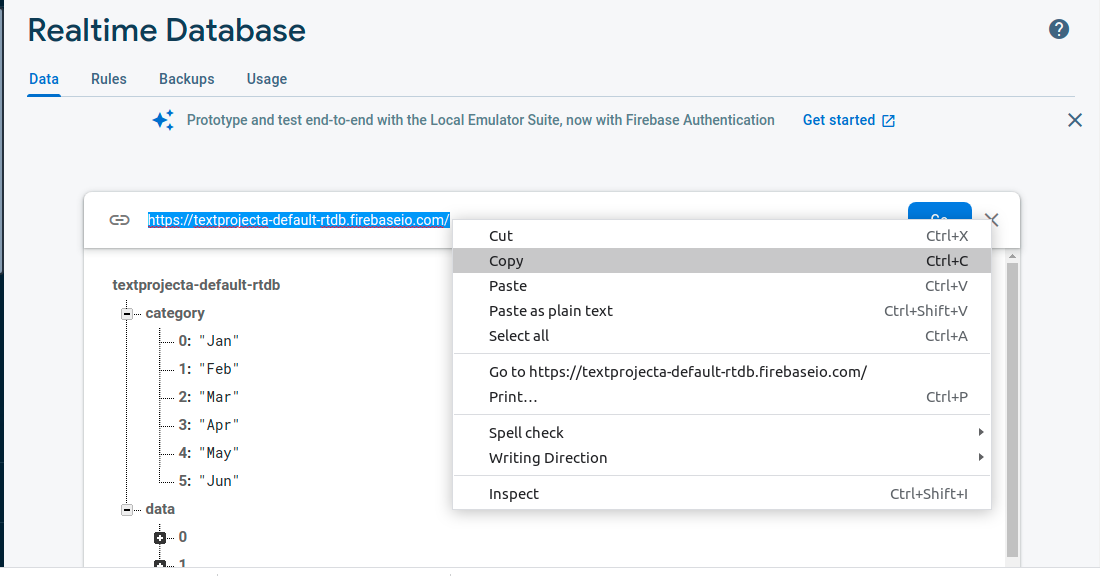Dismiss the Local Emulator Suite banner
This screenshot has height=576, width=1100.
click(x=1074, y=120)
